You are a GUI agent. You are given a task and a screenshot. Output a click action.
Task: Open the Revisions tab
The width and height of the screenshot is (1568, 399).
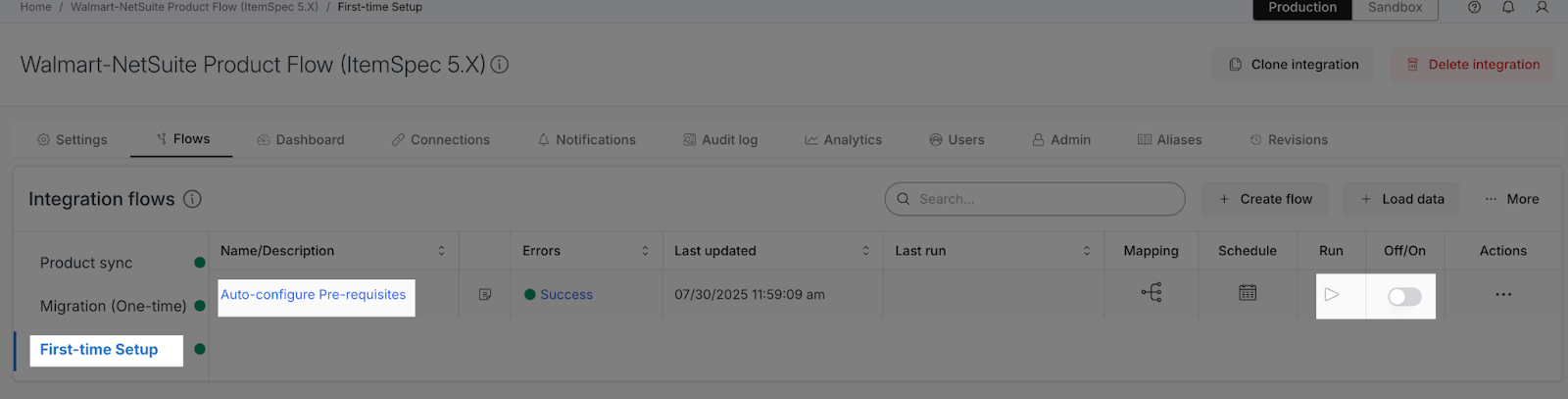click(1289, 140)
